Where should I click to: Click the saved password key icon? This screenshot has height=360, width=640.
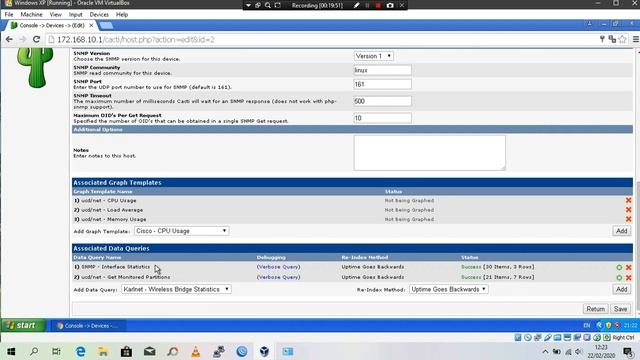click(602, 39)
